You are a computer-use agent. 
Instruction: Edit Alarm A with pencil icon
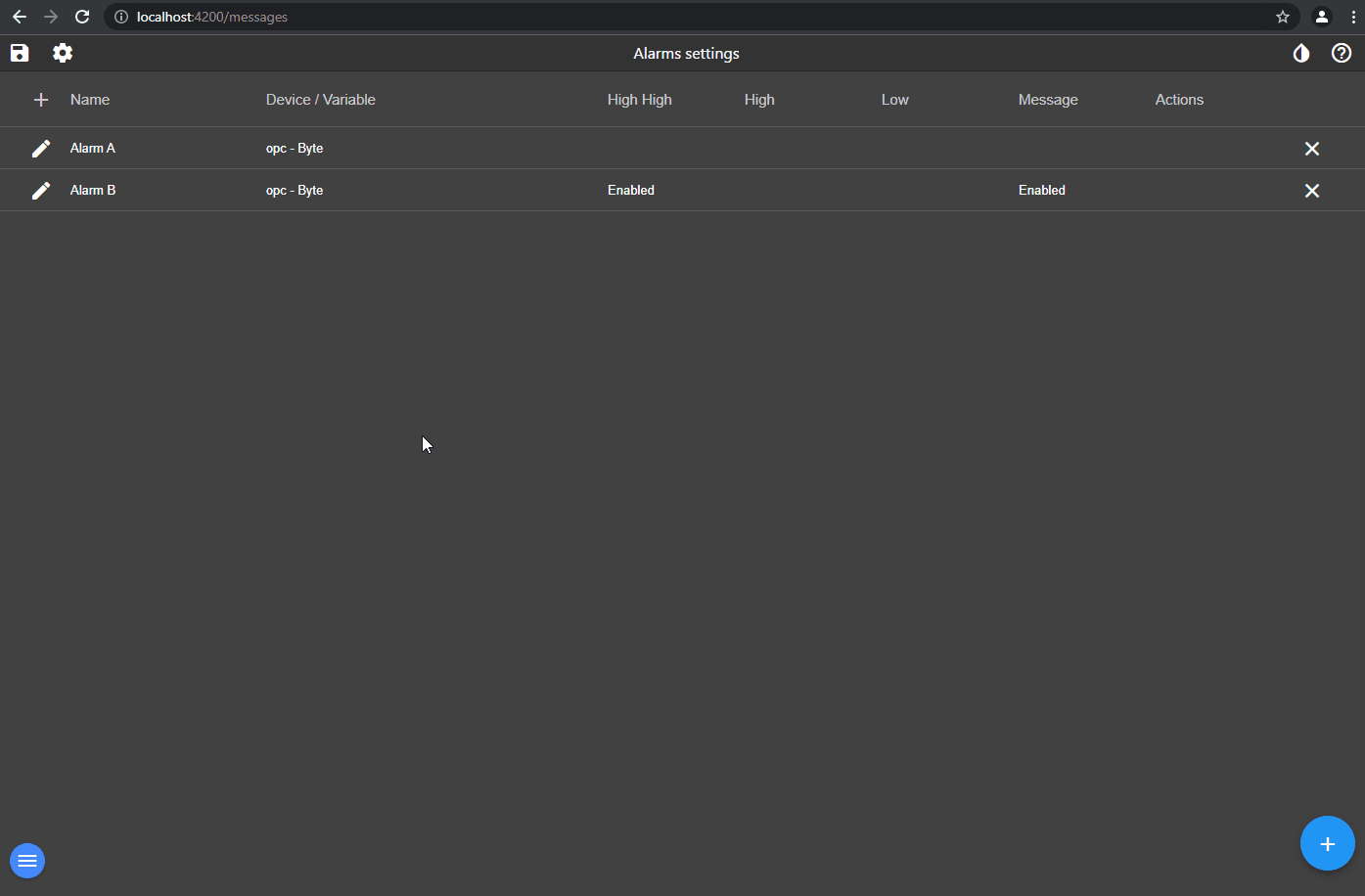[41, 149]
